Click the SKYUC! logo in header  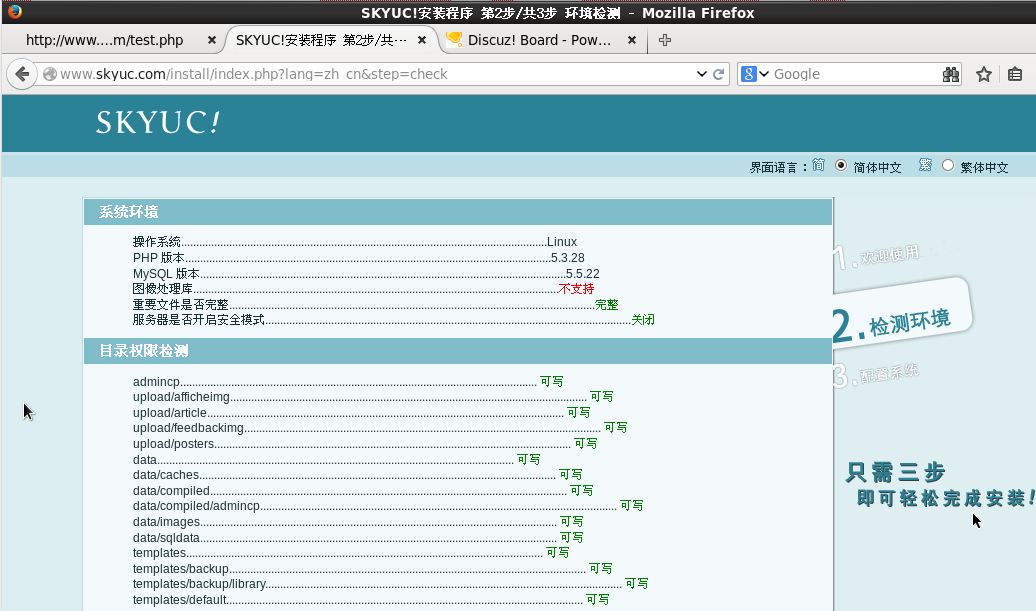[157, 122]
